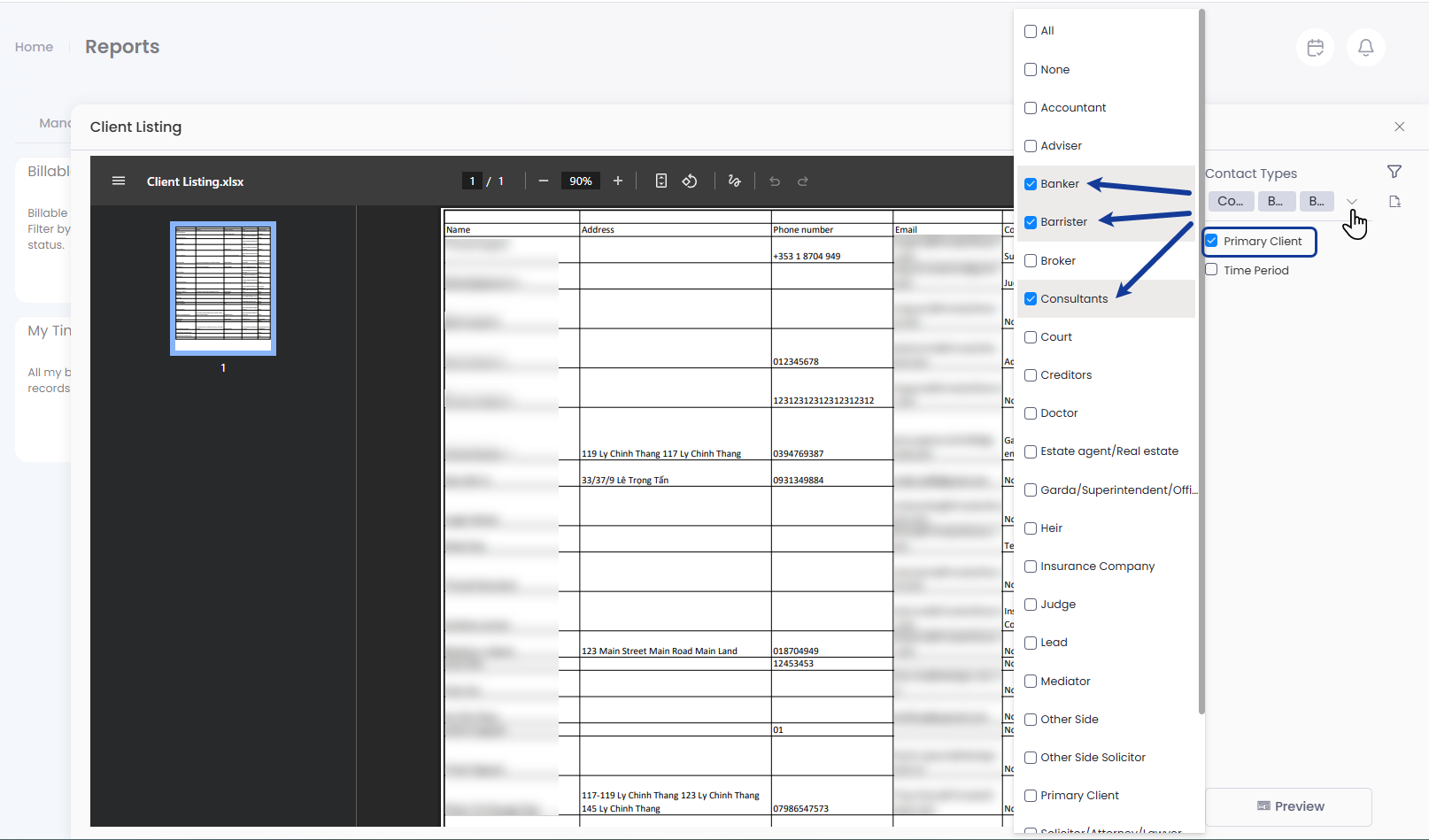Collapse the Contact Types dropdown chevron
The height and width of the screenshot is (840, 1429).
(1352, 202)
